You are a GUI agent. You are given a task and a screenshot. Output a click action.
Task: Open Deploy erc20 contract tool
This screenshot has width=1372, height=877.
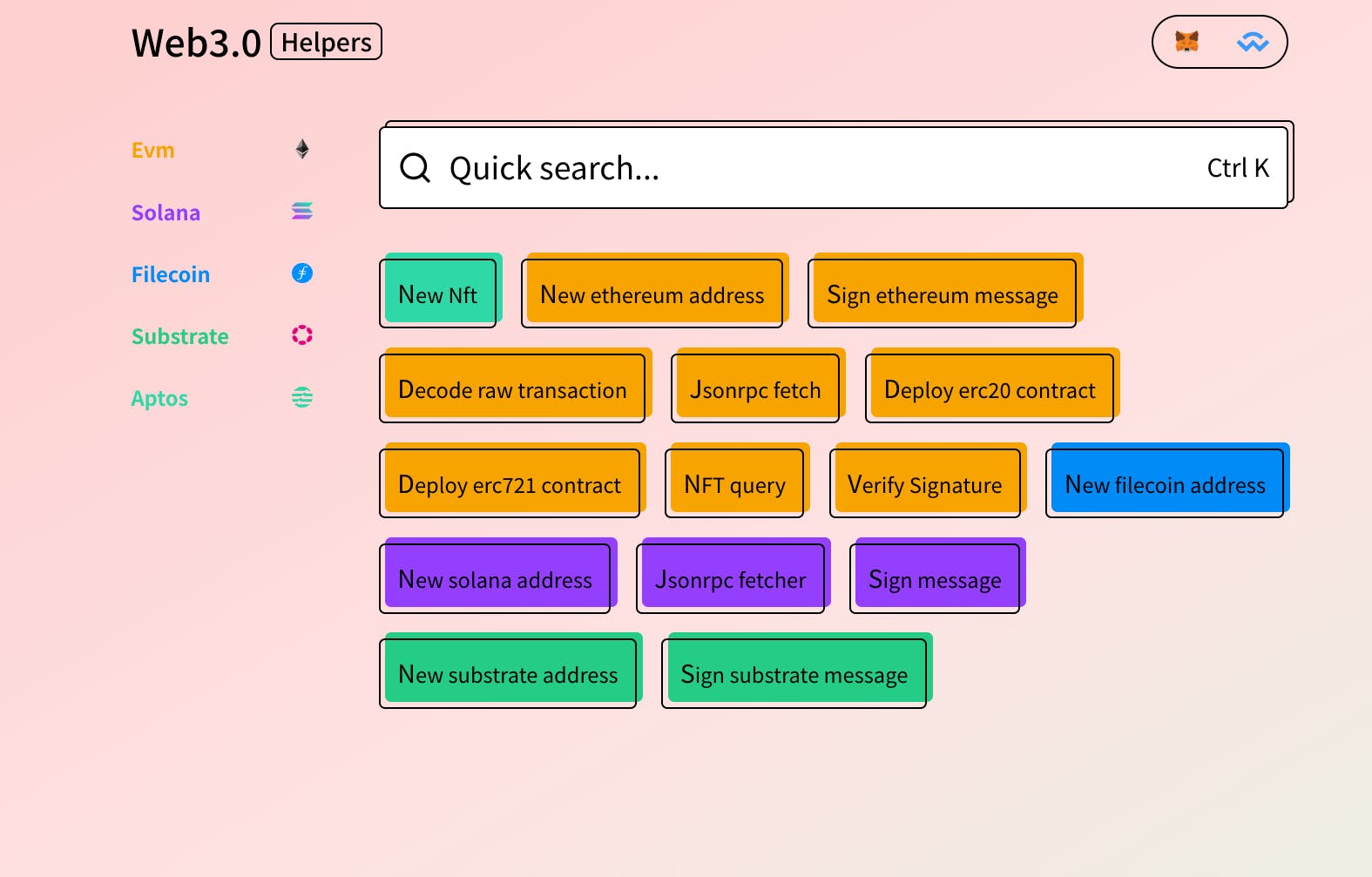[990, 389]
